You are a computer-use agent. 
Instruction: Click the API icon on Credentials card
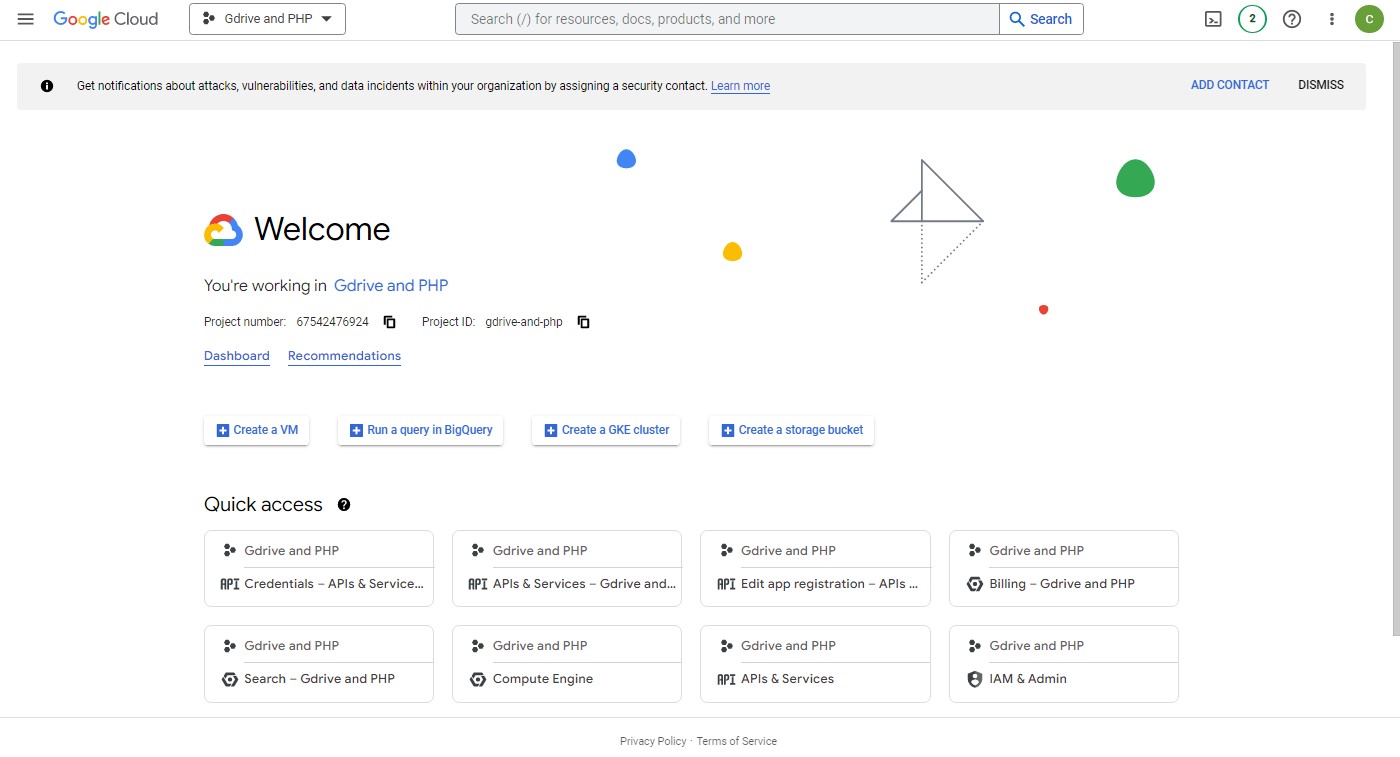point(229,584)
